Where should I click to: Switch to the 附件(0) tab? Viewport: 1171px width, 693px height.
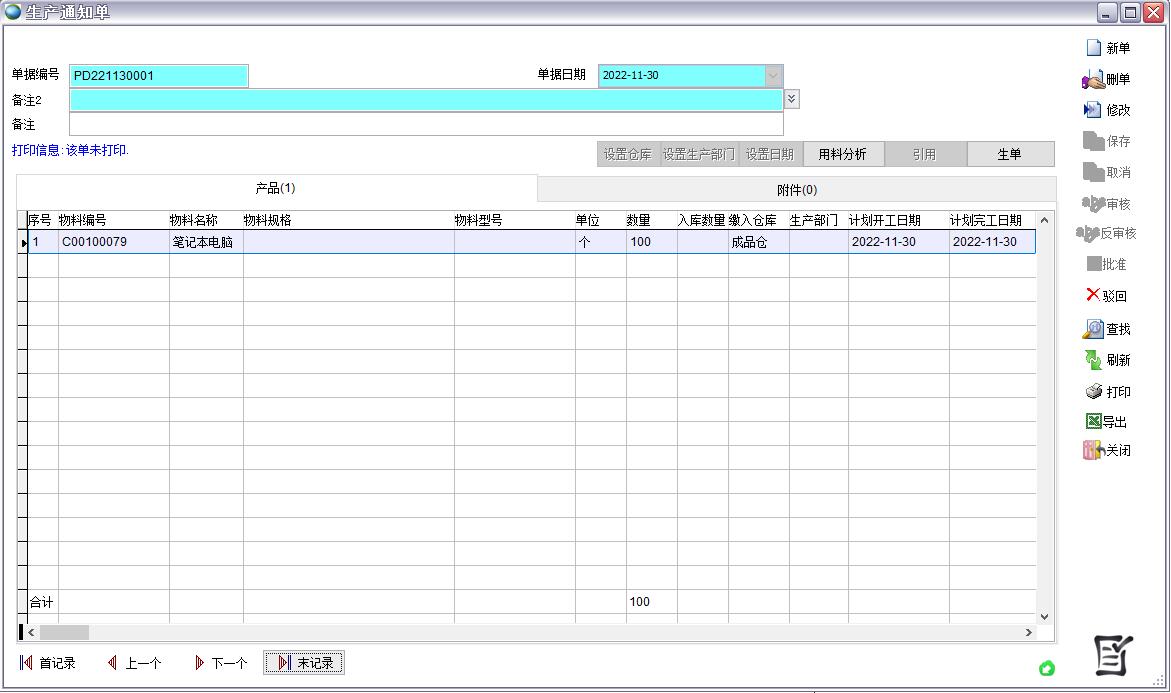[796, 190]
